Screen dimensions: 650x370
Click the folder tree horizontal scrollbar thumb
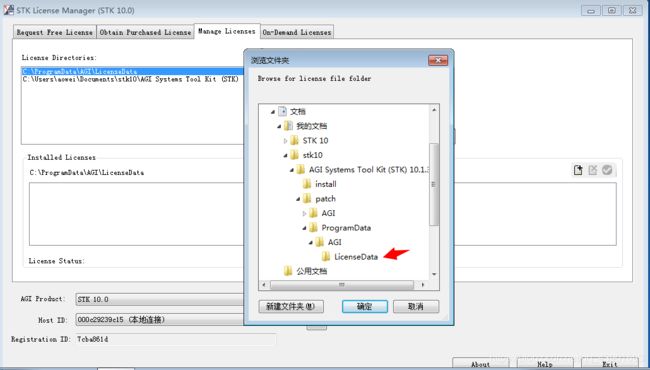pos(342,285)
